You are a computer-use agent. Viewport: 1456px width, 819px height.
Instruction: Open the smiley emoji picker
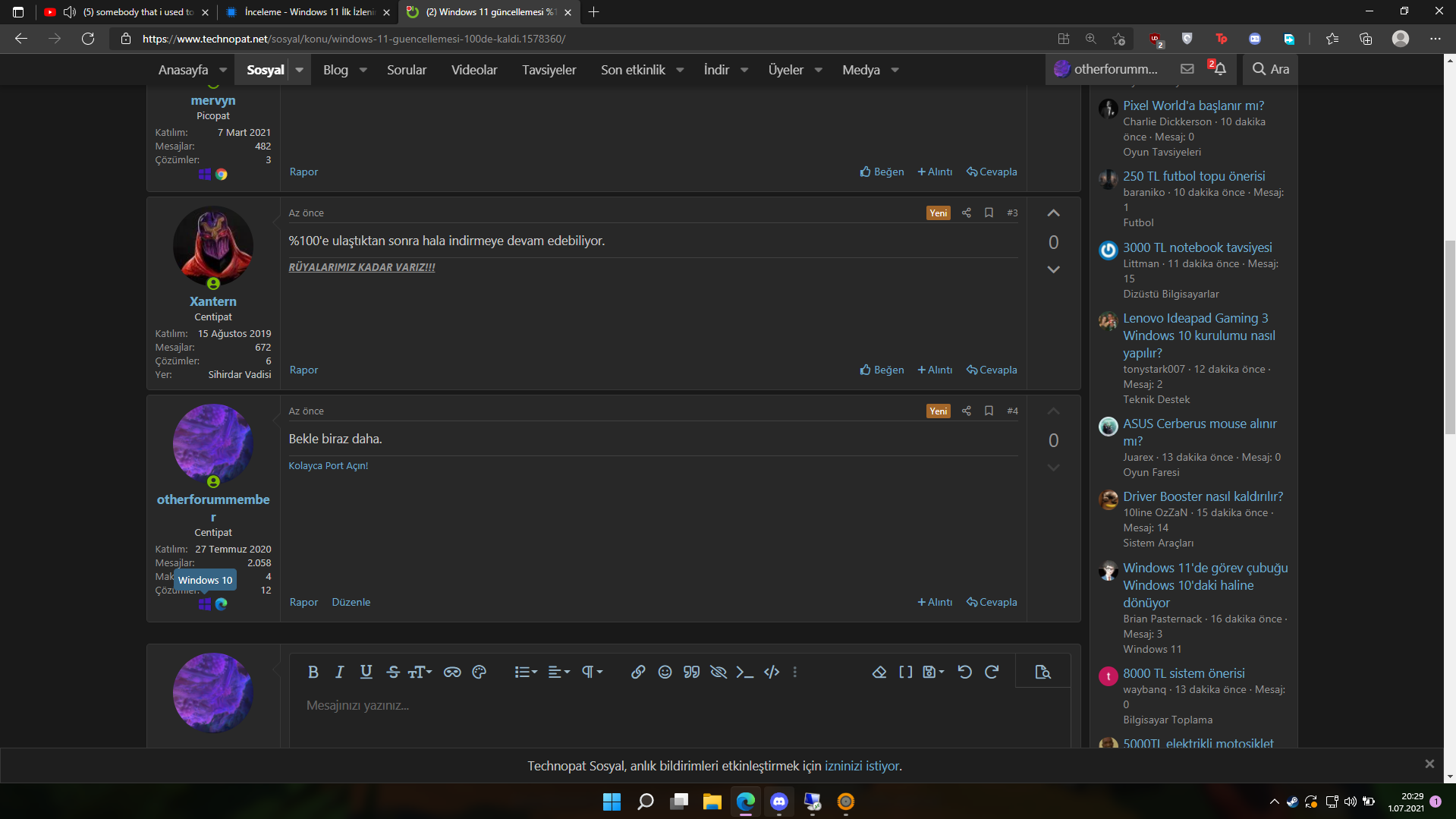(x=665, y=672)
